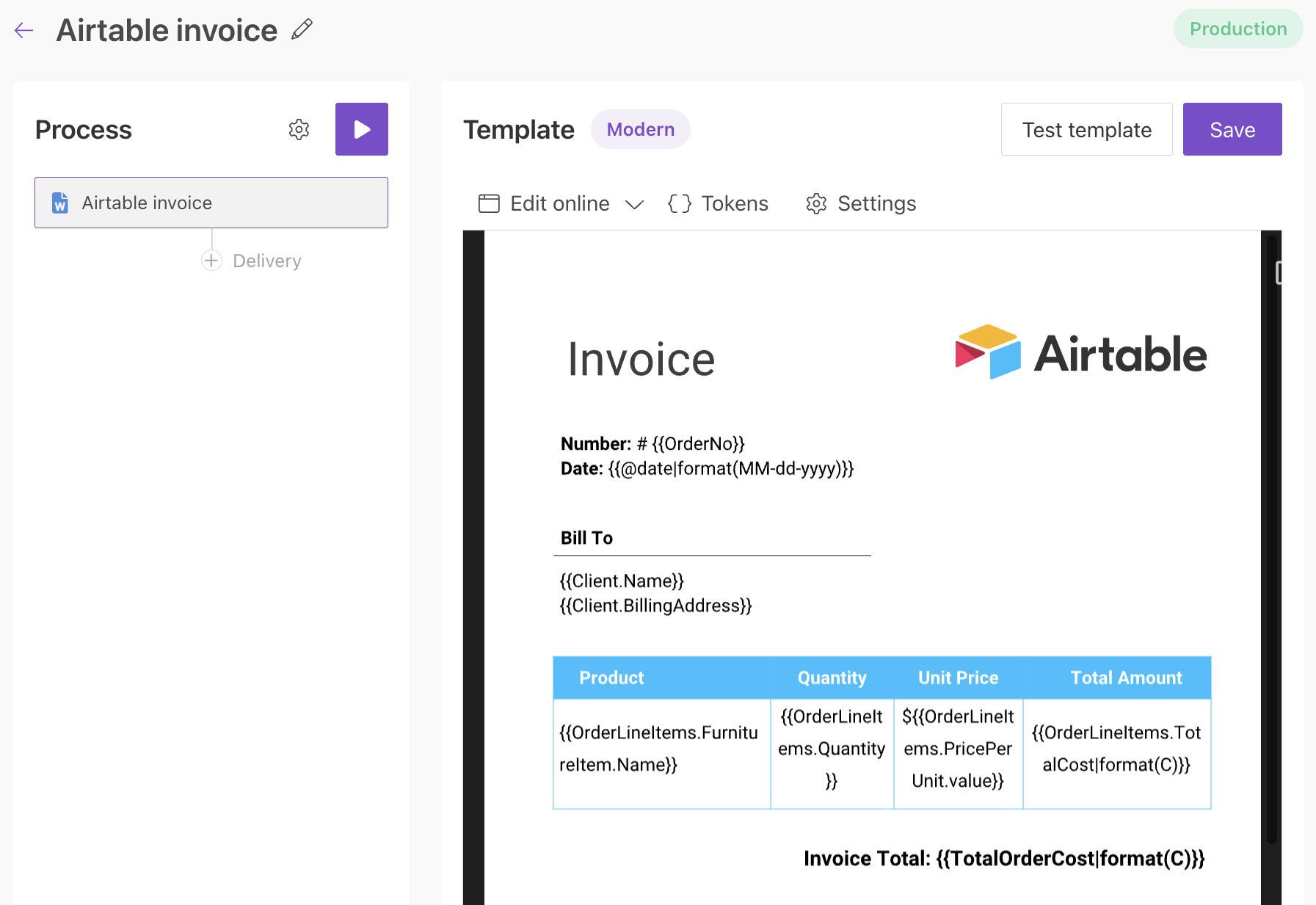Click the template Settings gear icon
Screen dimensions: 1316x905
pyautogui.click(x=816, y=203)
